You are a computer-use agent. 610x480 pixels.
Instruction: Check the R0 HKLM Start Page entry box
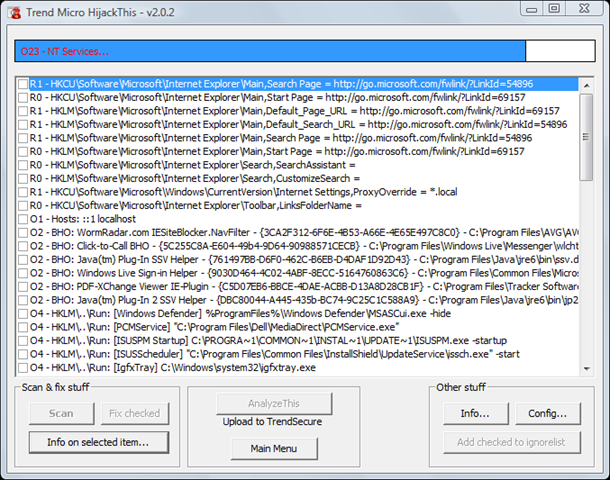23,152
